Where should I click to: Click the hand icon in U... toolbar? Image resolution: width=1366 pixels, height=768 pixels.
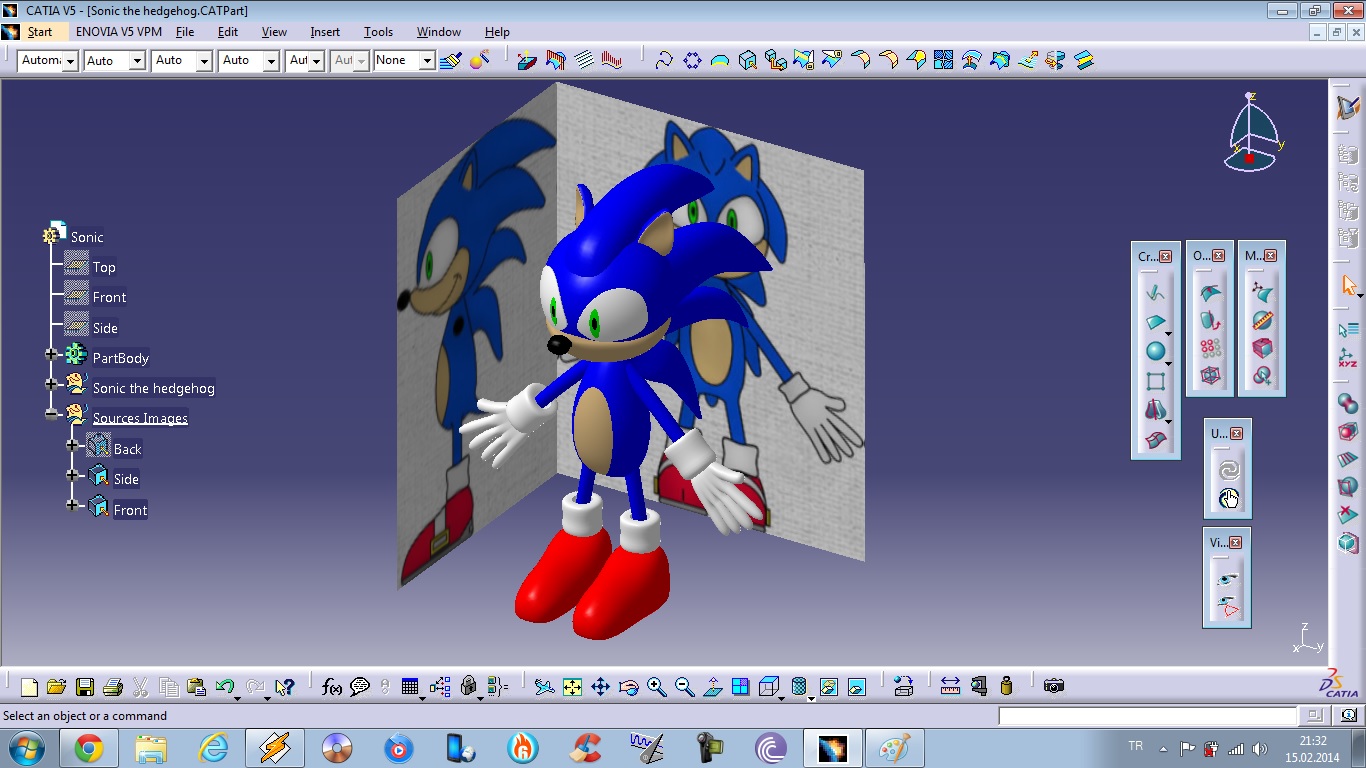tap(1229, 499)
